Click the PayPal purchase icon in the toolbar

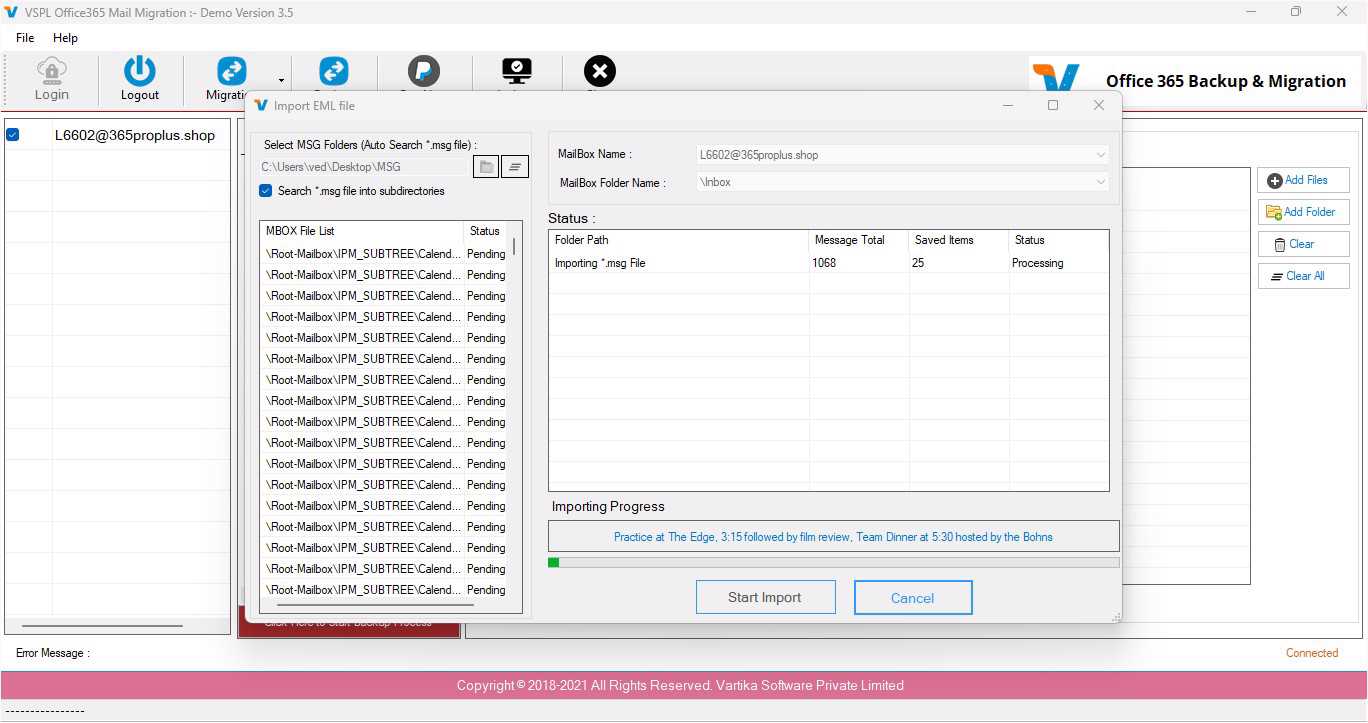pyautogui.click(x=424, y=72)
